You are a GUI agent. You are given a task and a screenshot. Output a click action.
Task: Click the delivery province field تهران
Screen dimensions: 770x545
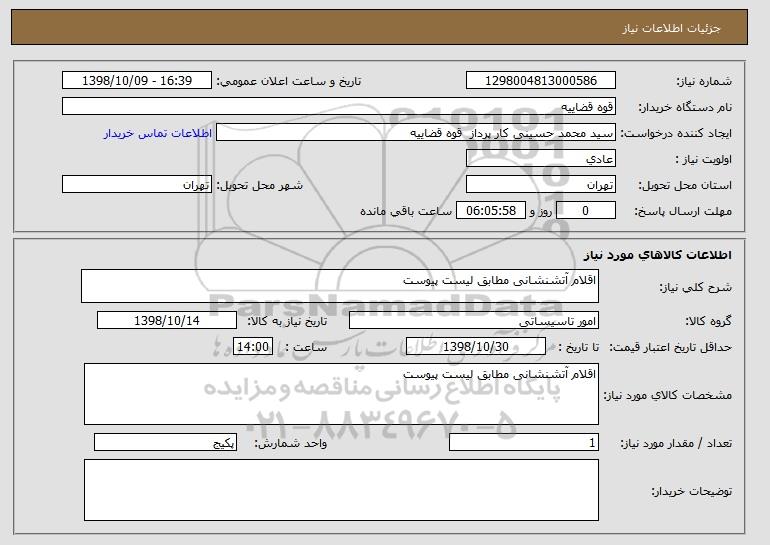click(541, 185)
